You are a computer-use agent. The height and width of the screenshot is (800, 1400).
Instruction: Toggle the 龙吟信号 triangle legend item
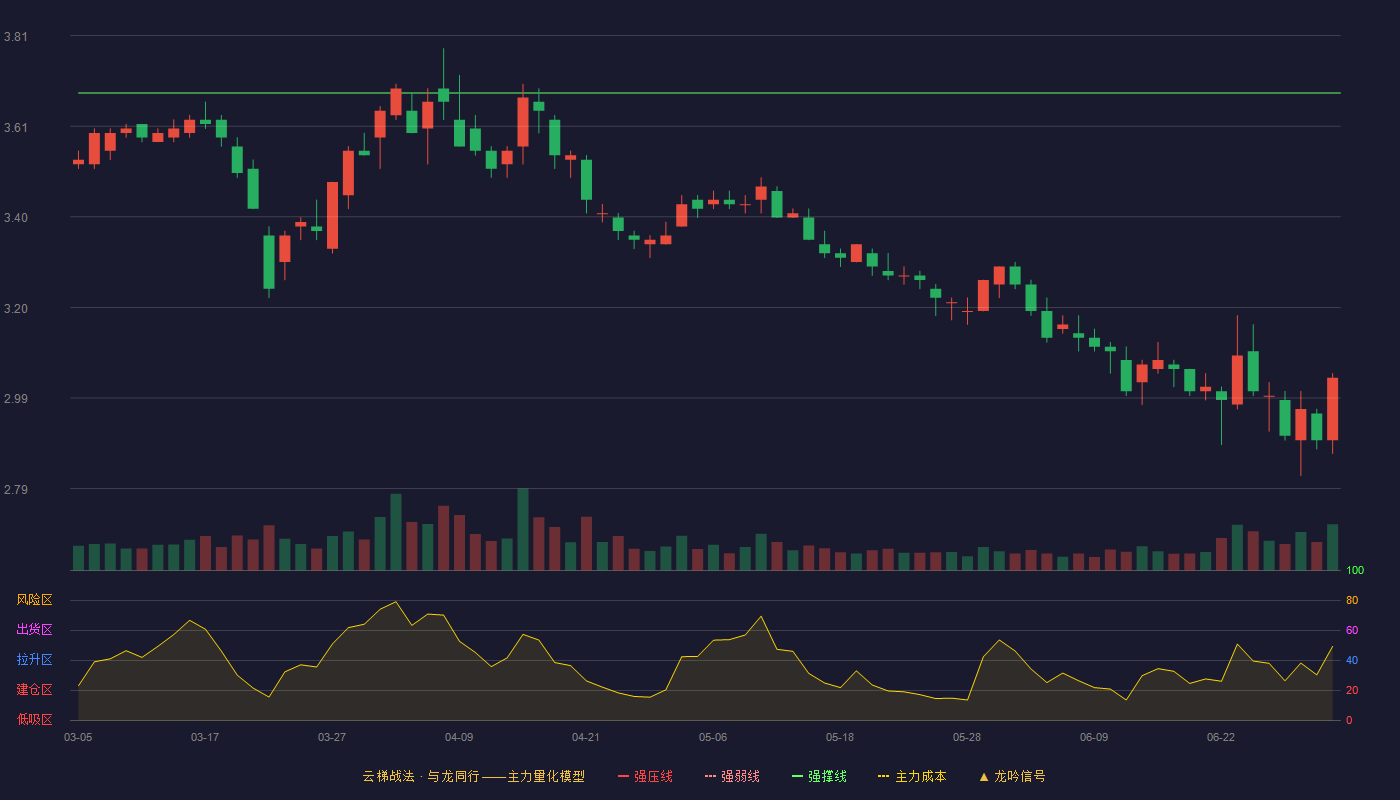[1011, 776]
